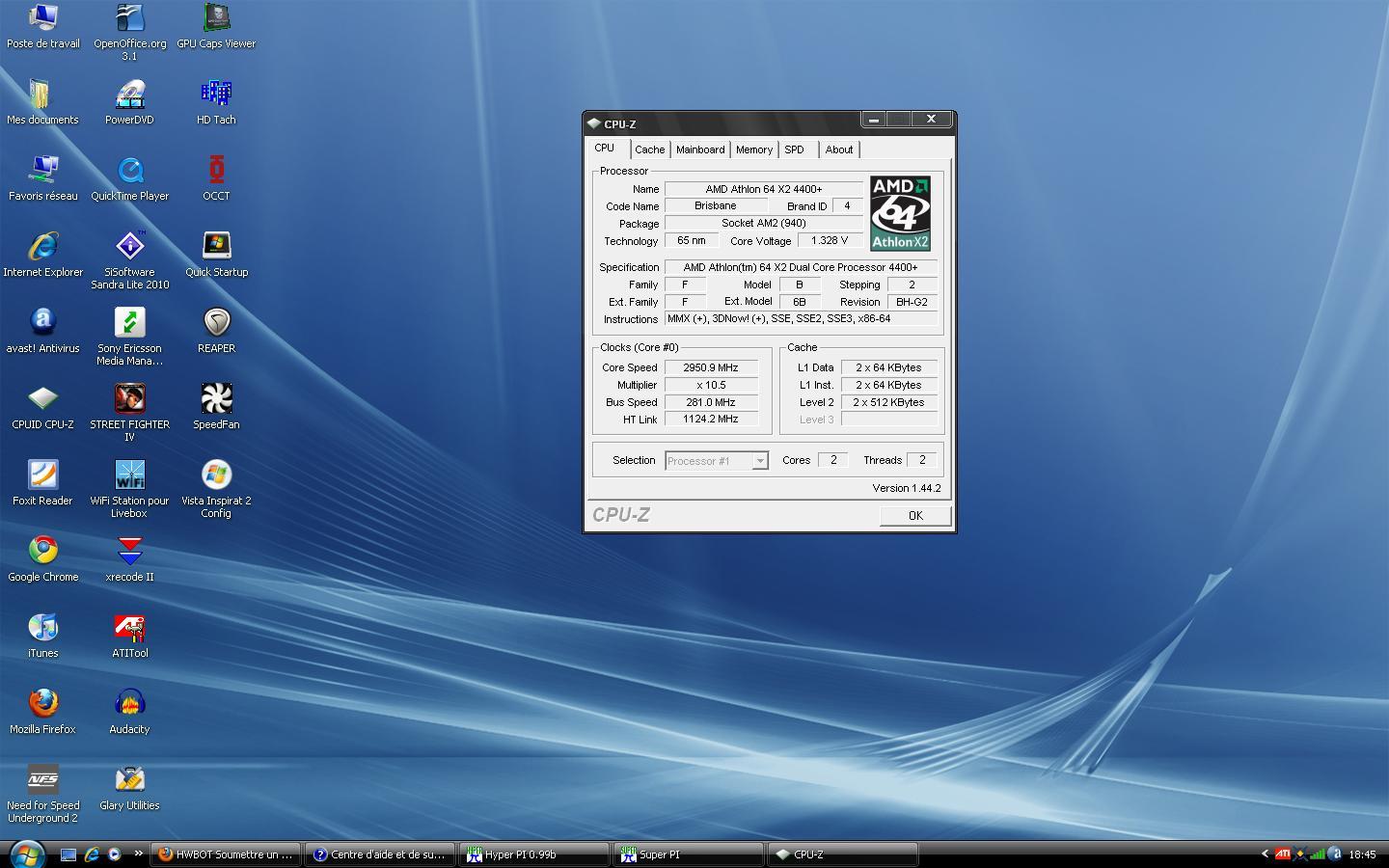Viewport: 1389px width, 868px height.
Task: Open SpeedFan desktop icon
Action: pyautogui.click(x=216, y=407)
